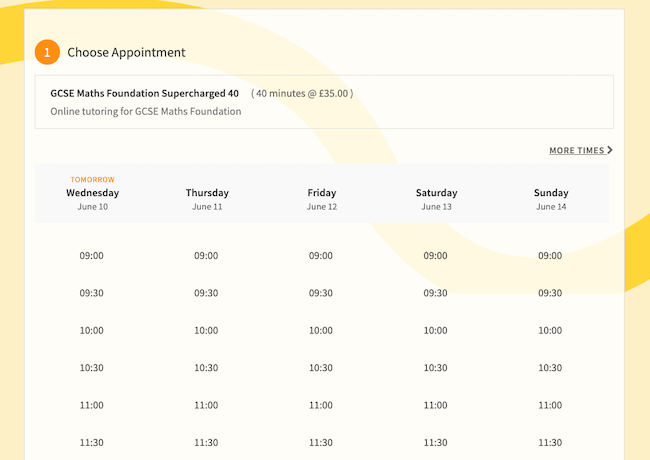Pick Friday 09:00 appointment
This screenshot has height=460, width=650.
[321, 256]
